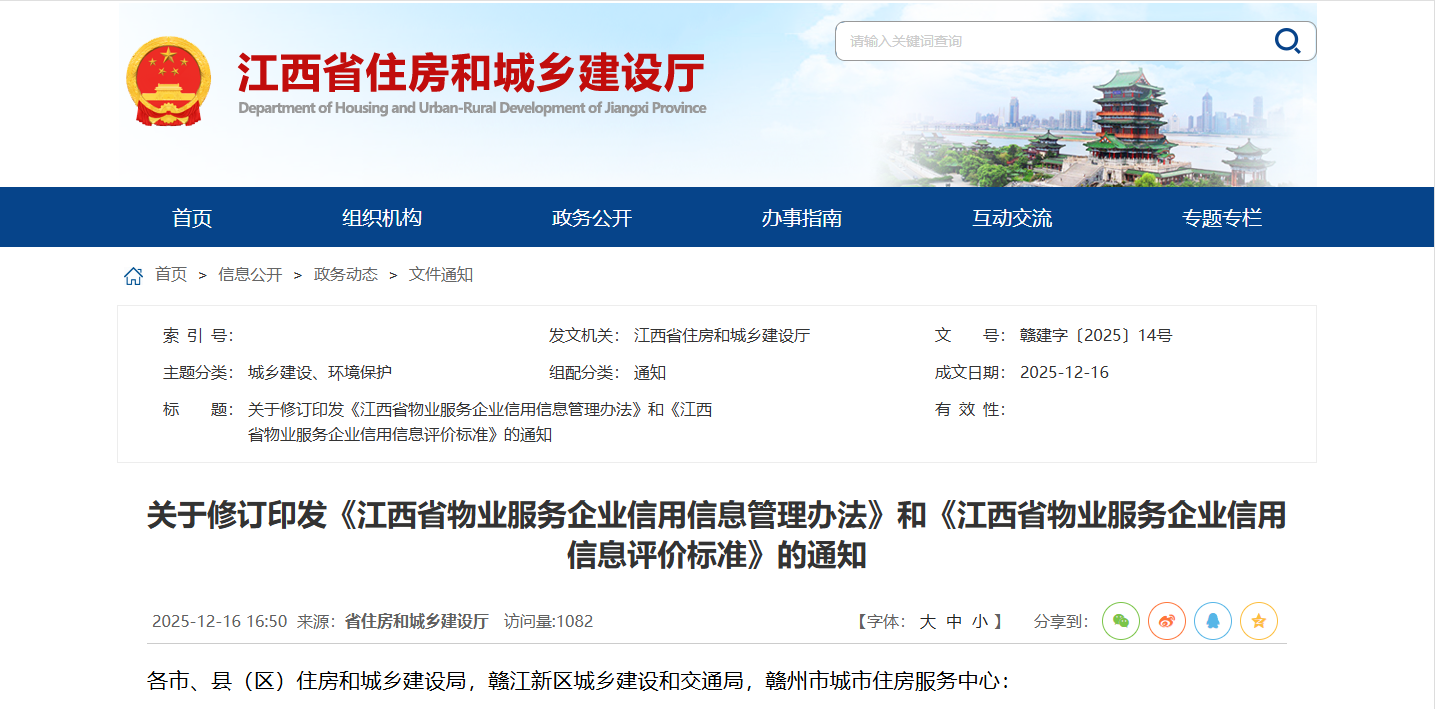Viewport: 1435px width, 709px height.
Task: Click 文件通知 breadcrumb link
Action: 441,275
